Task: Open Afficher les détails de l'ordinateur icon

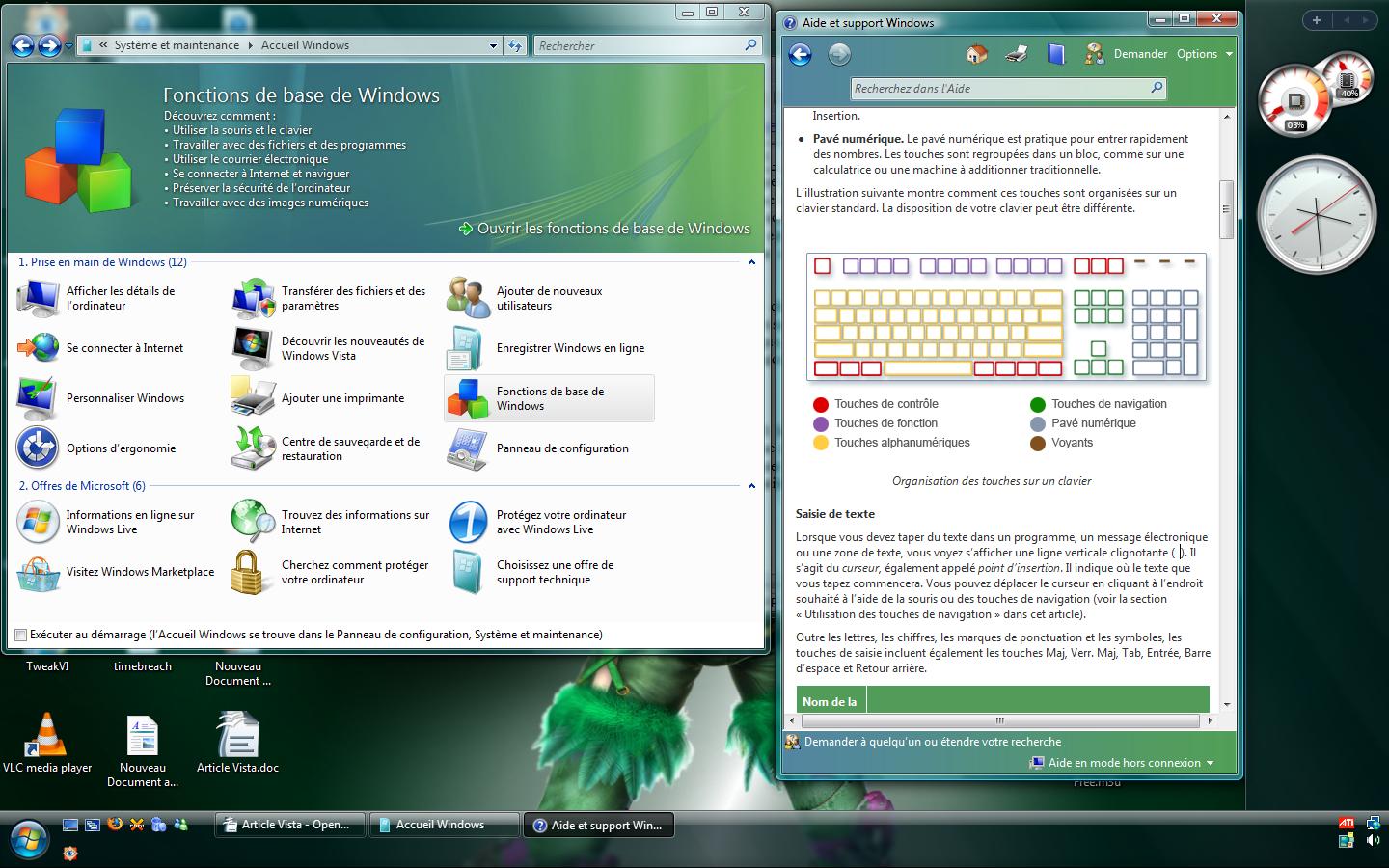Action: pyautogui.click(x=39, y=298)
